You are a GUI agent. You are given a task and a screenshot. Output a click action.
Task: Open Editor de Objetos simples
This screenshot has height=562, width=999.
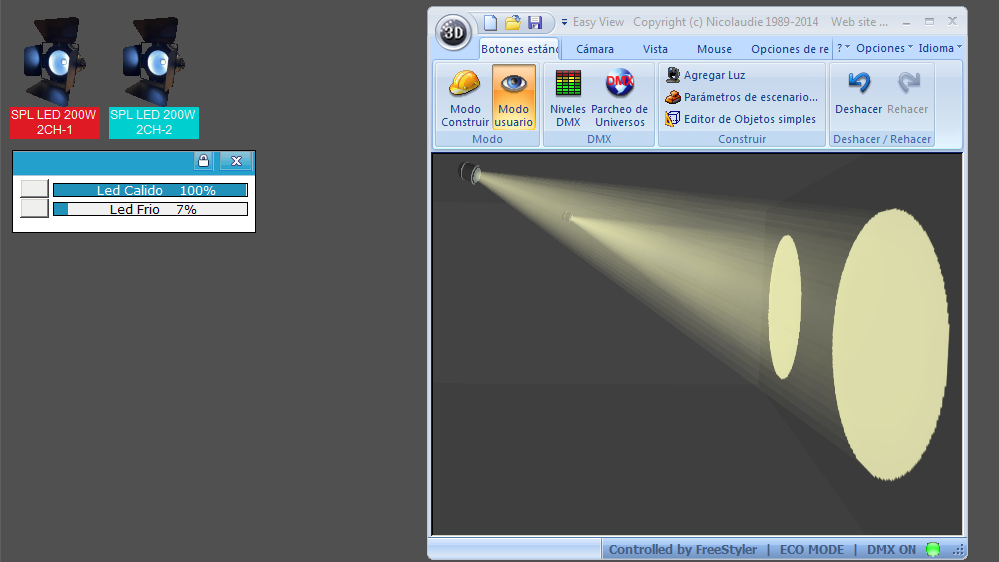click(740, 119)
